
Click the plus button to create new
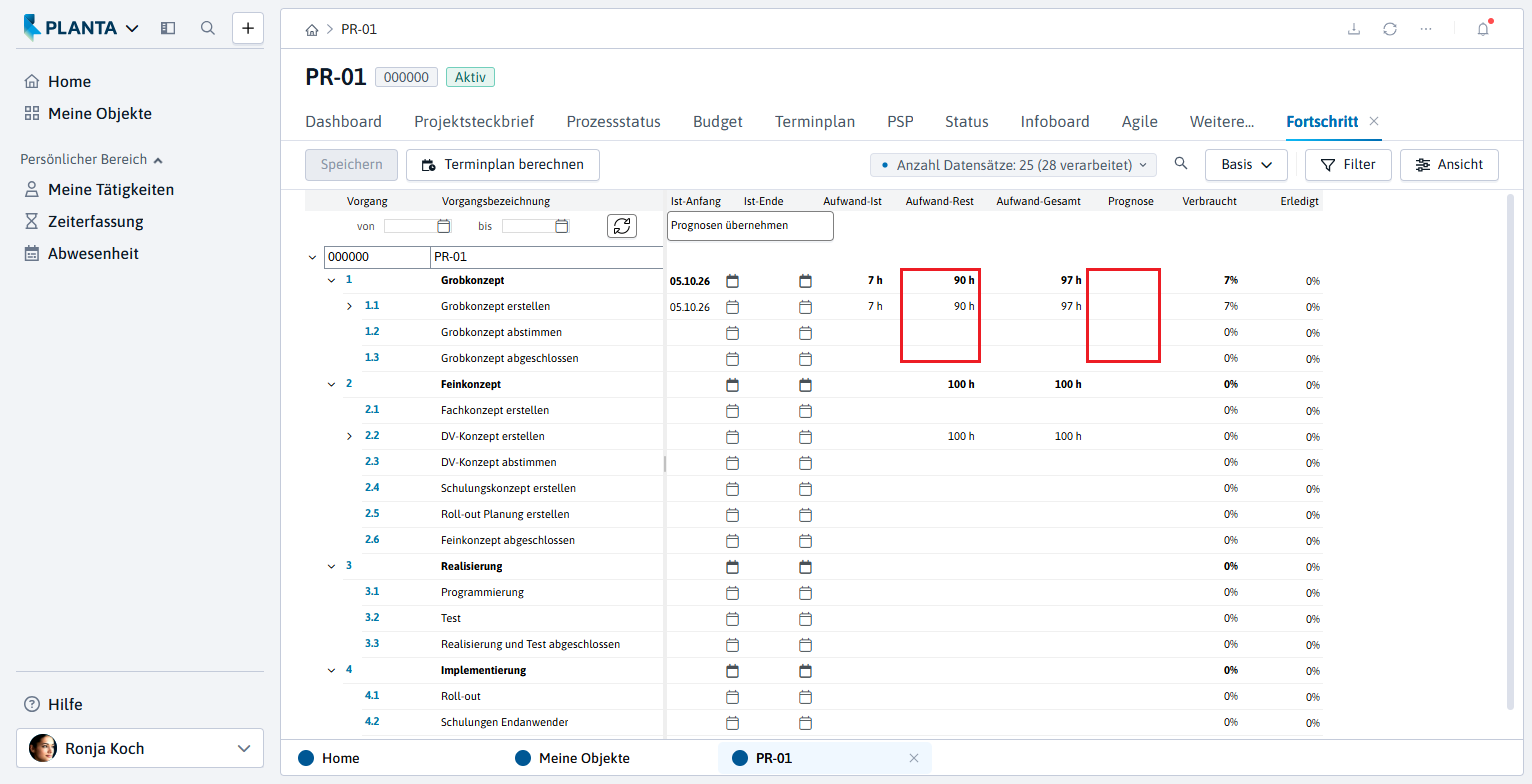point(248,28)
